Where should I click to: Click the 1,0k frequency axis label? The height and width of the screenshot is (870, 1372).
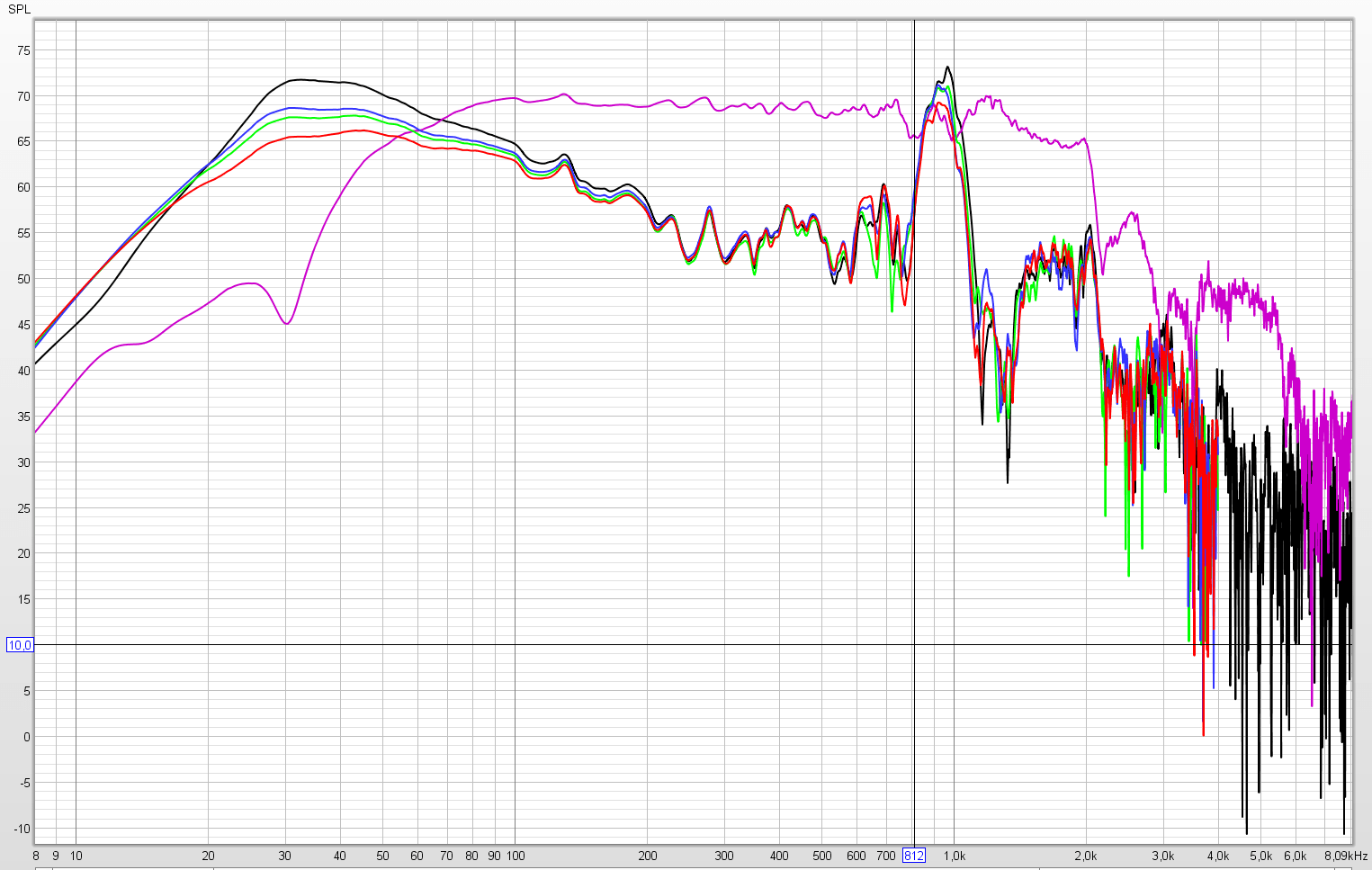(954, 857)
